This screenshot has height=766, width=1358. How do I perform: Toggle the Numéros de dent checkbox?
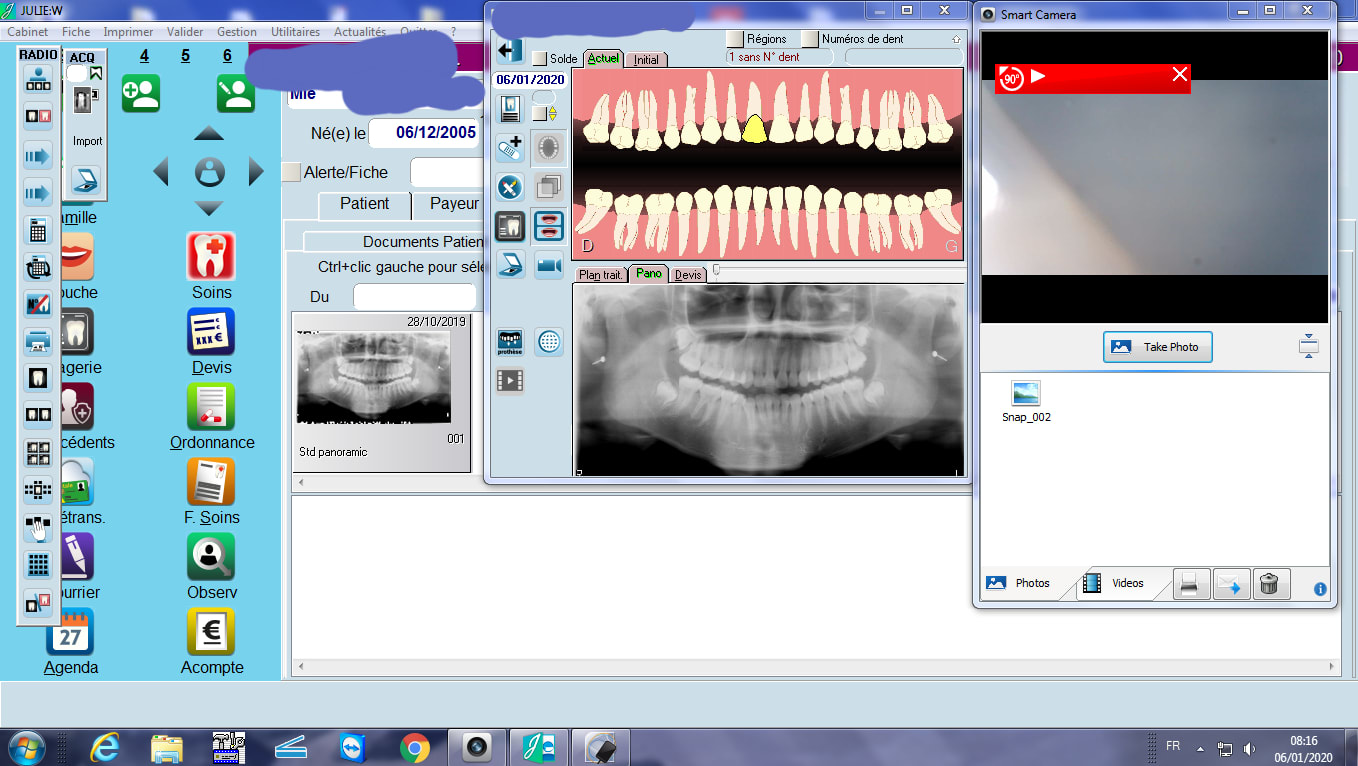[x=809, y=39]
